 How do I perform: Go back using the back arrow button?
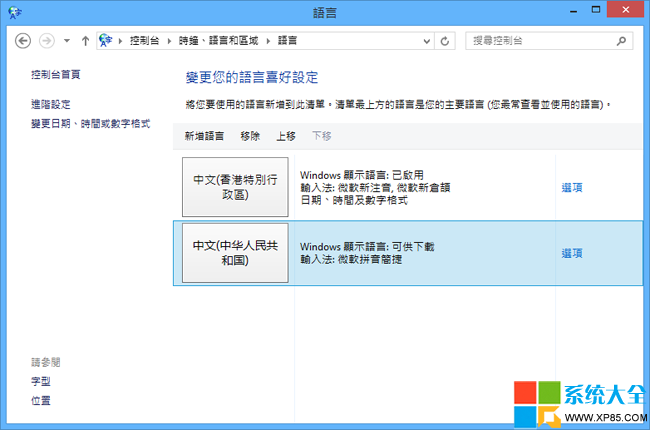(x=23, y=41)
